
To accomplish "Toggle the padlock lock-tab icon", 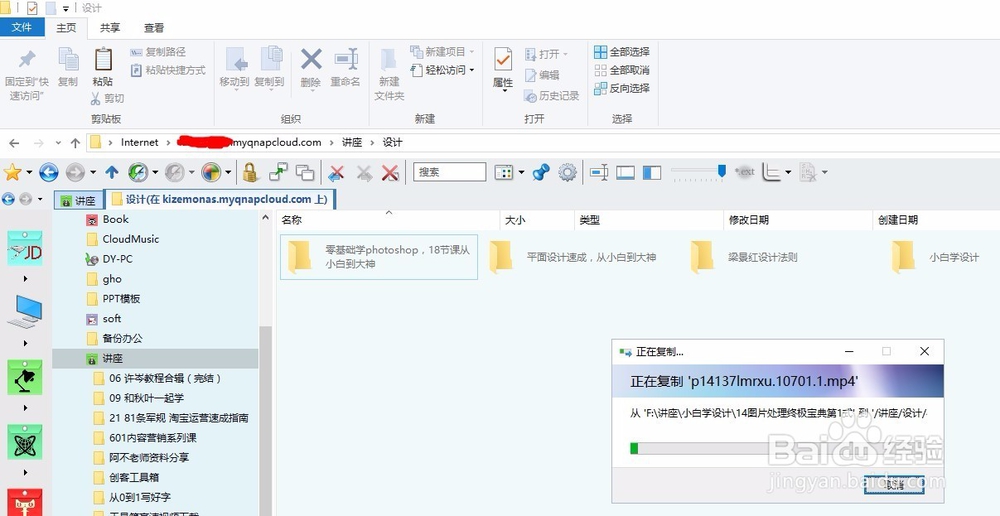I will pos(250,172).
